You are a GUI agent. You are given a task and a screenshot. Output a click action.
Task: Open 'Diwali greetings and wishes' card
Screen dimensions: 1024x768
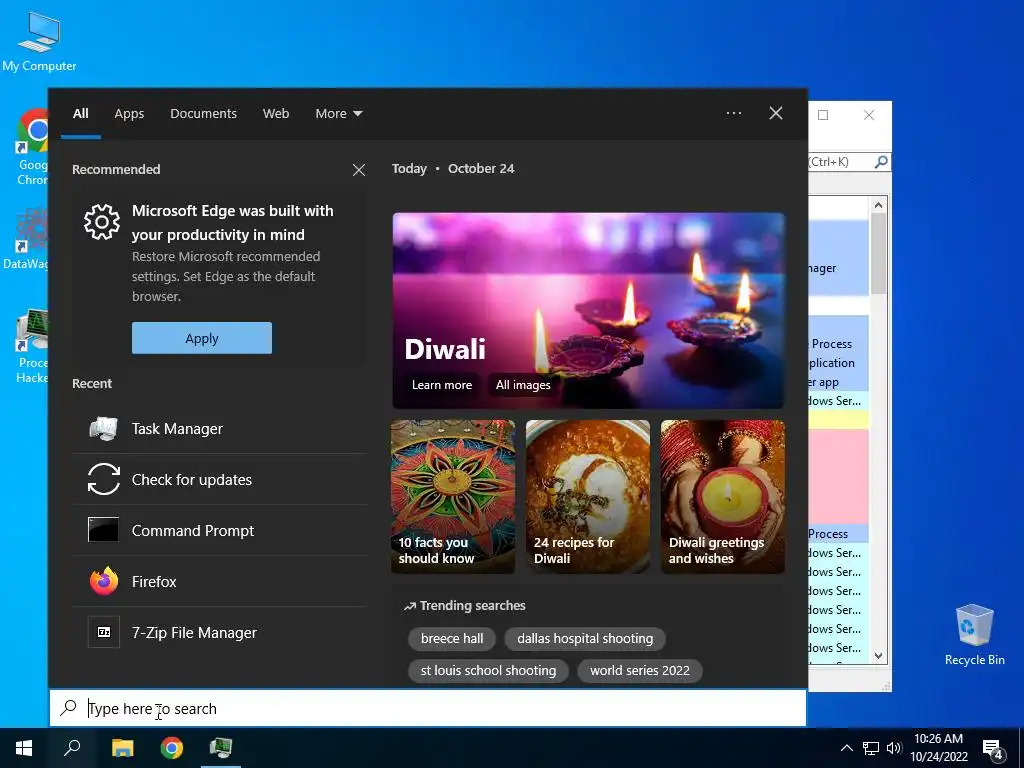click(723, 497)
